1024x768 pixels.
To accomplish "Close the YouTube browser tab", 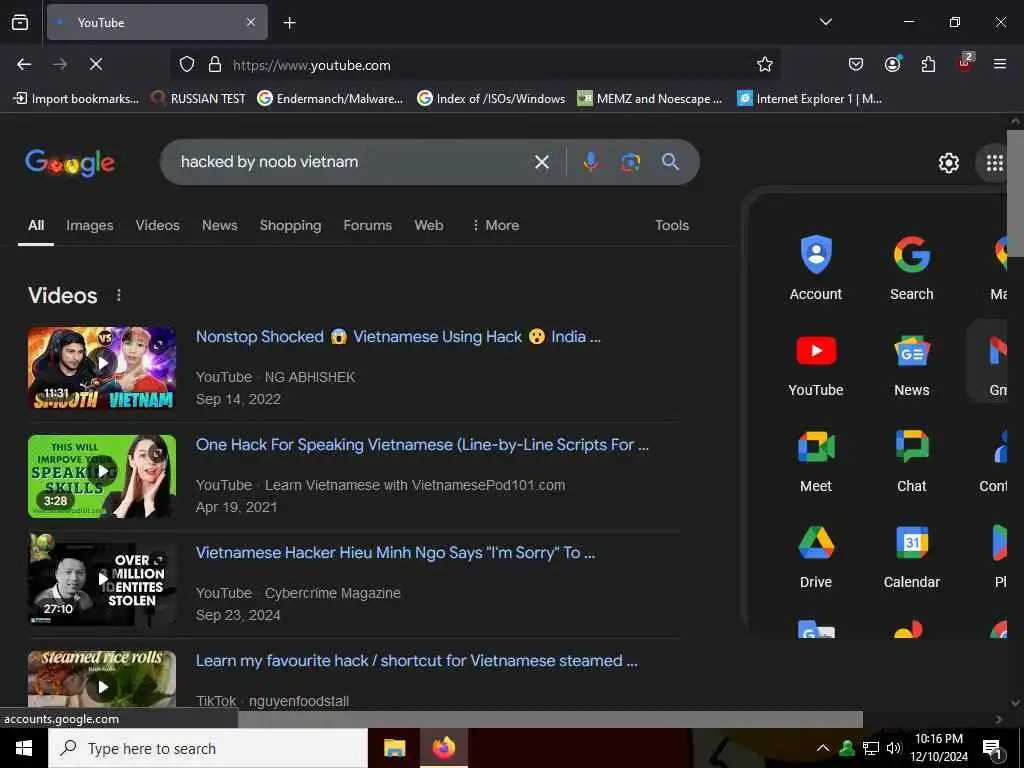I will (x=251, y=22).
